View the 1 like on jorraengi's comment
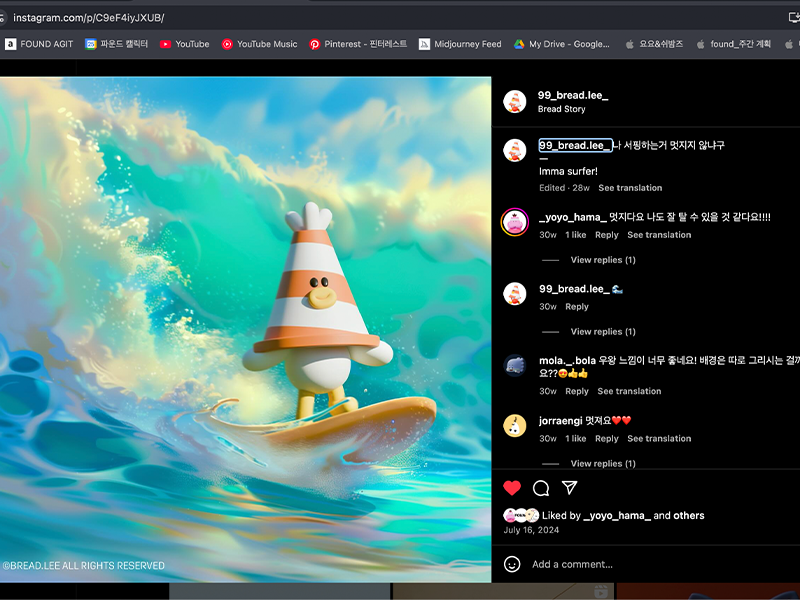This screenshot has height=600, width=800. pyautogui.click(x=576, y=439)
